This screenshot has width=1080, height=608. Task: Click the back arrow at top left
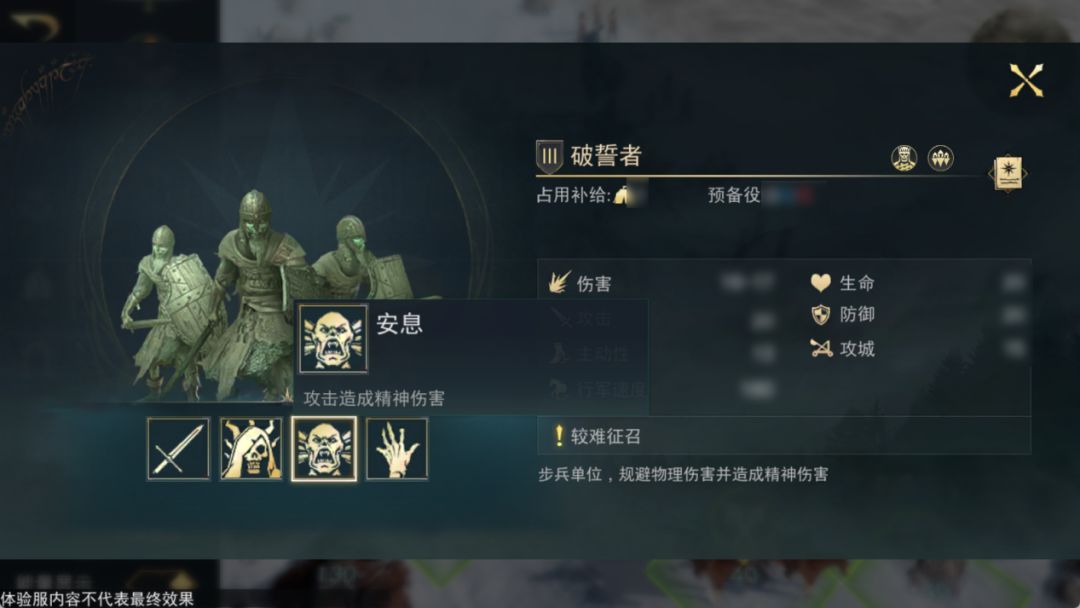[33, 25]
